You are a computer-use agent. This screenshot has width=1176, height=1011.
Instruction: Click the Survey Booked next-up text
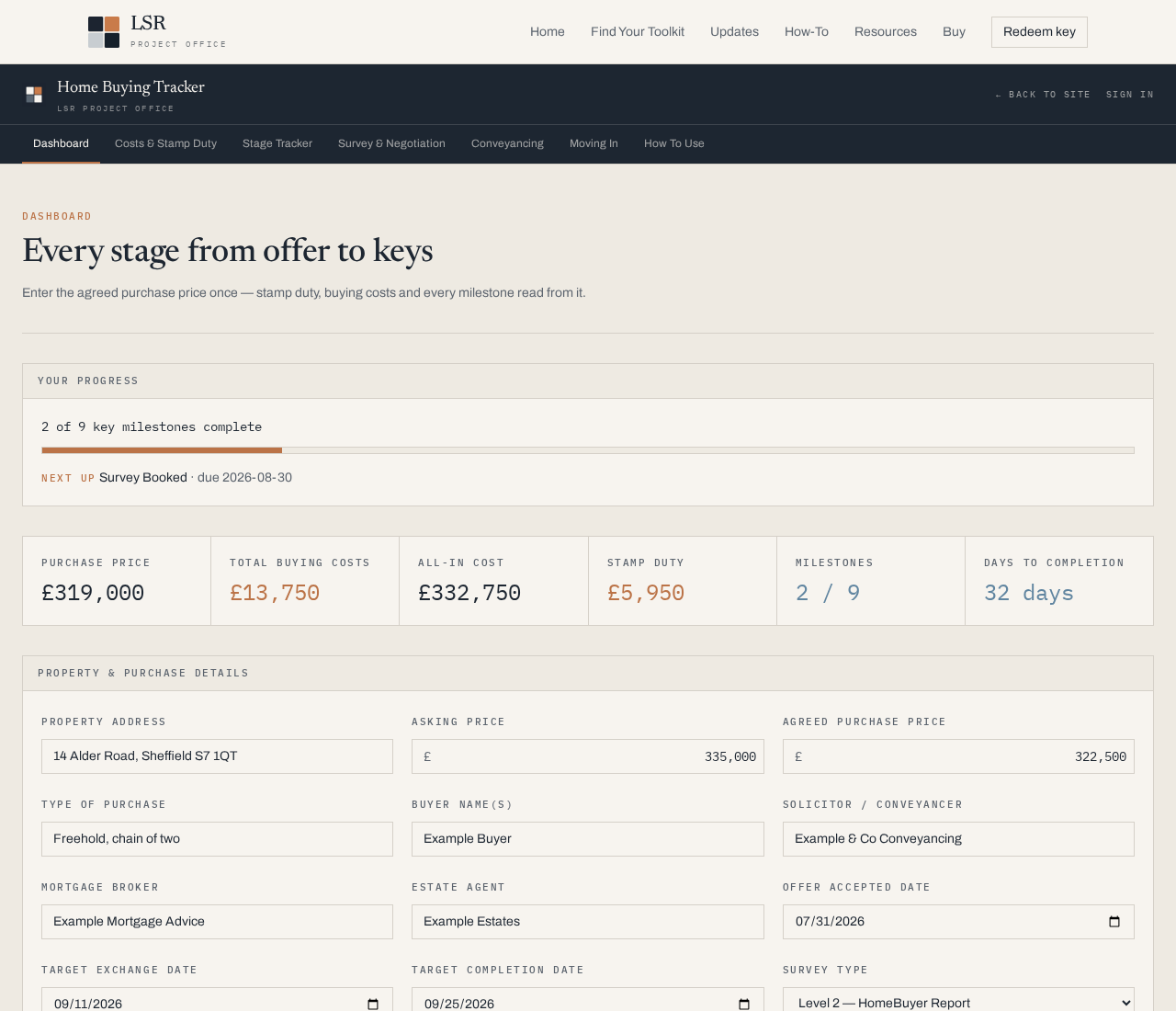143,478
